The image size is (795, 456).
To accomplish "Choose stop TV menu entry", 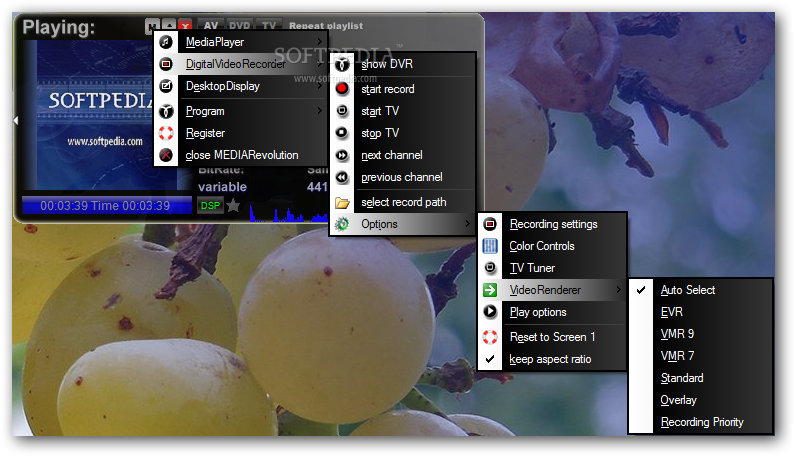I will tap(403, 133).
